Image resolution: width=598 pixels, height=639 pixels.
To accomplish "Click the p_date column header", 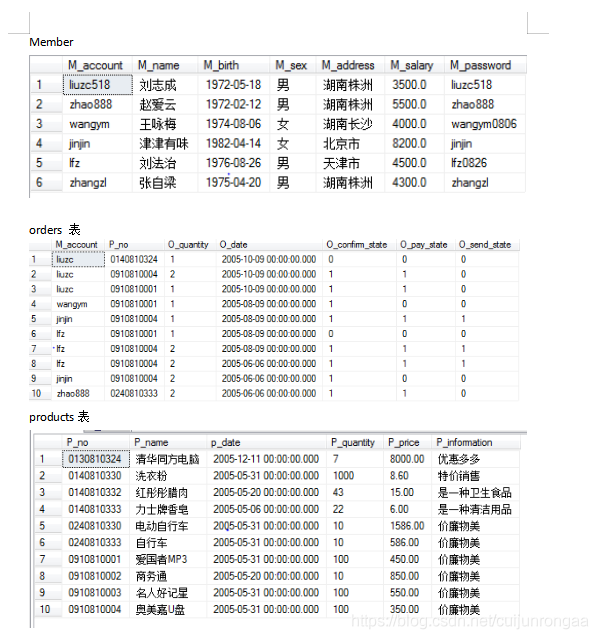I will pos(225,442).
